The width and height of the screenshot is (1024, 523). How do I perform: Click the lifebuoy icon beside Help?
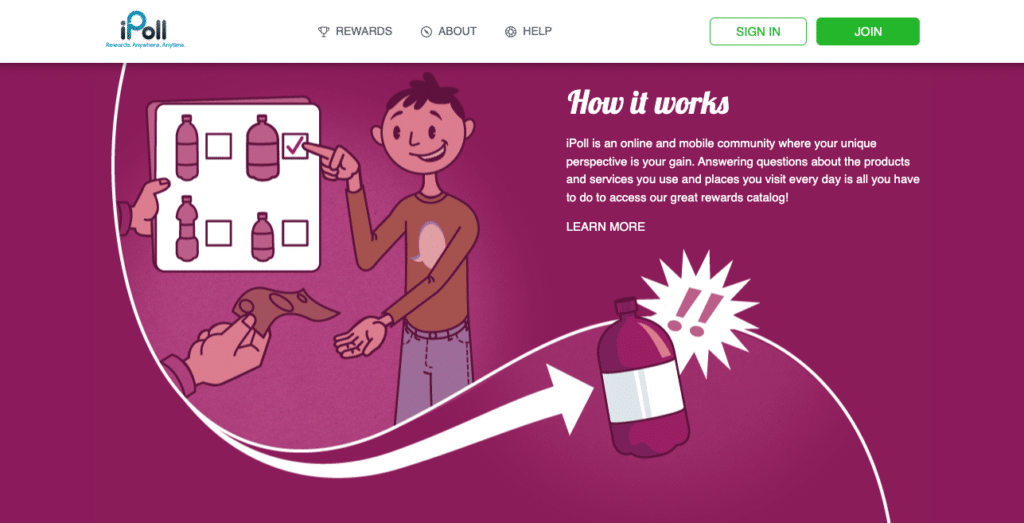pyautogui.click(x=511, y=31)
